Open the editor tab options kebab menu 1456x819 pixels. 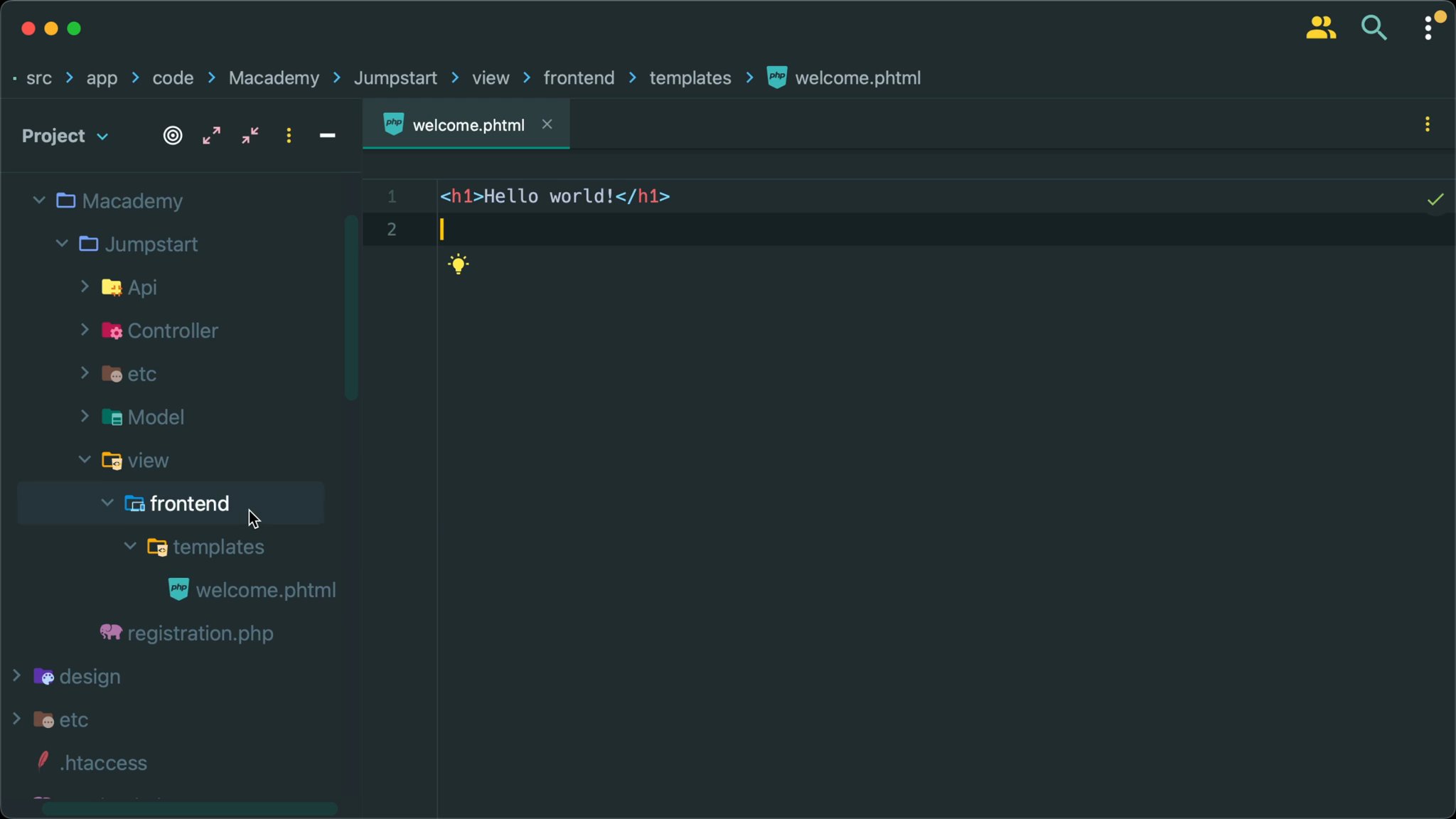[1428, 124]
